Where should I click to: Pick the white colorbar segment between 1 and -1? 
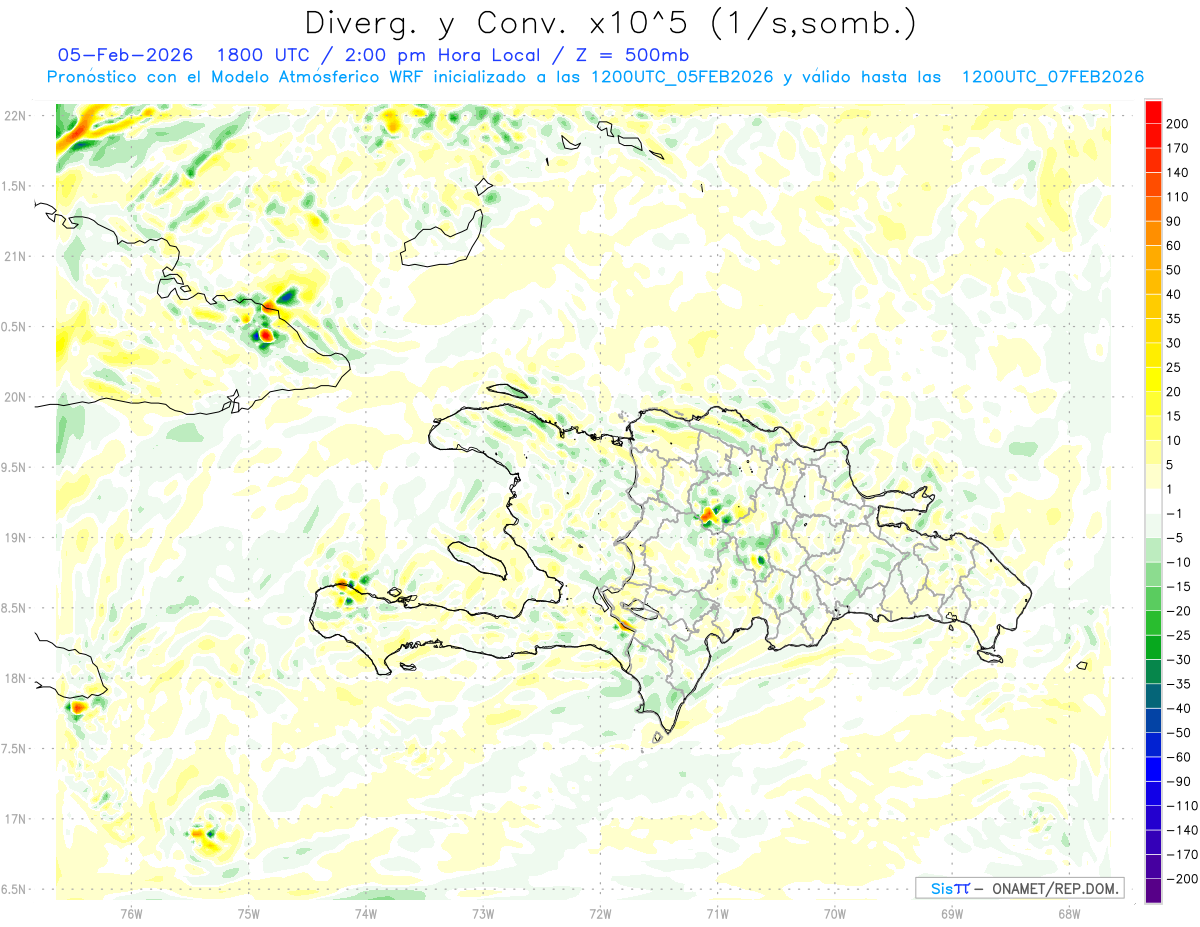click(x=1154, y=501)
